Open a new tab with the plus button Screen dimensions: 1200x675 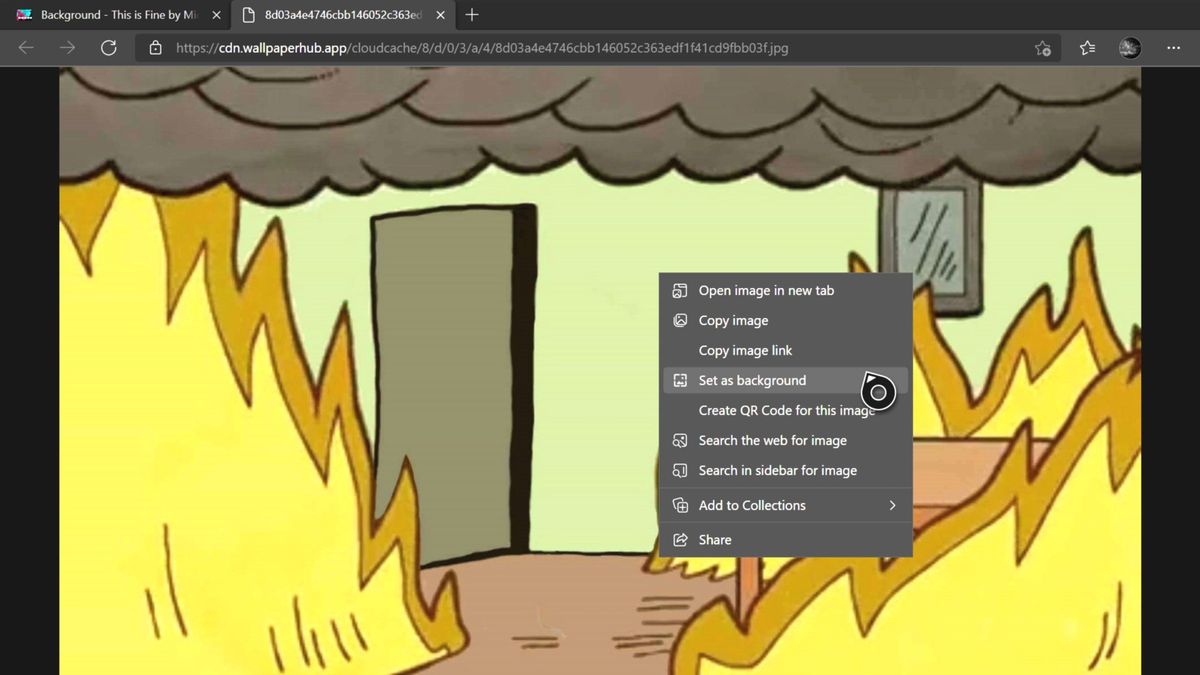[x=471, y=15]
